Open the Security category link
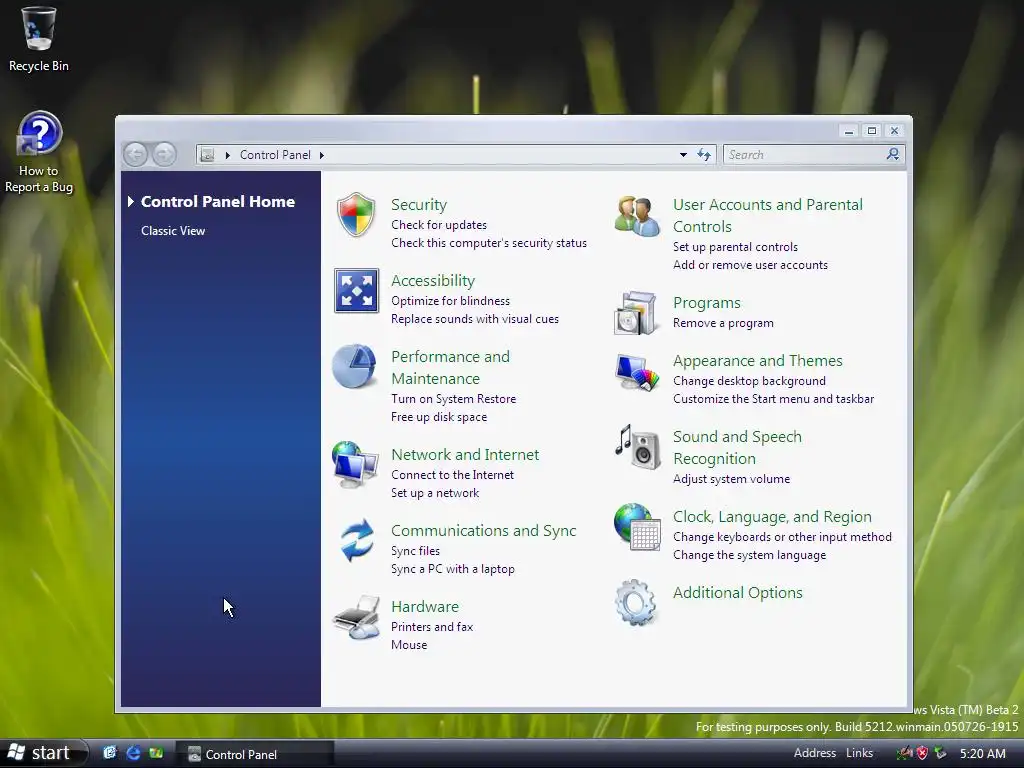The image size is (1024, 768). coord(419,204)
